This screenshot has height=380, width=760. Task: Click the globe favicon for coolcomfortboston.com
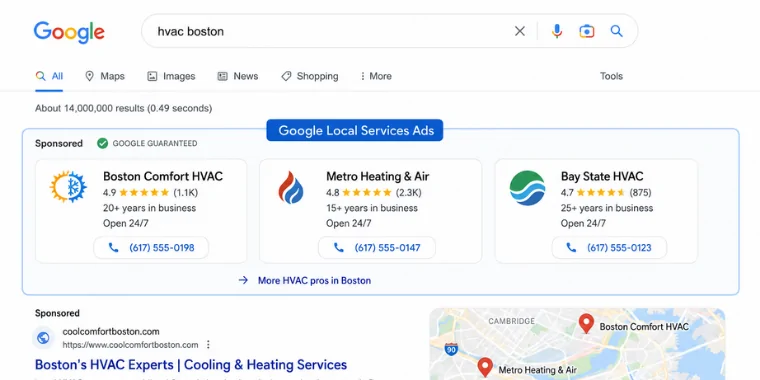pos(43,338)
